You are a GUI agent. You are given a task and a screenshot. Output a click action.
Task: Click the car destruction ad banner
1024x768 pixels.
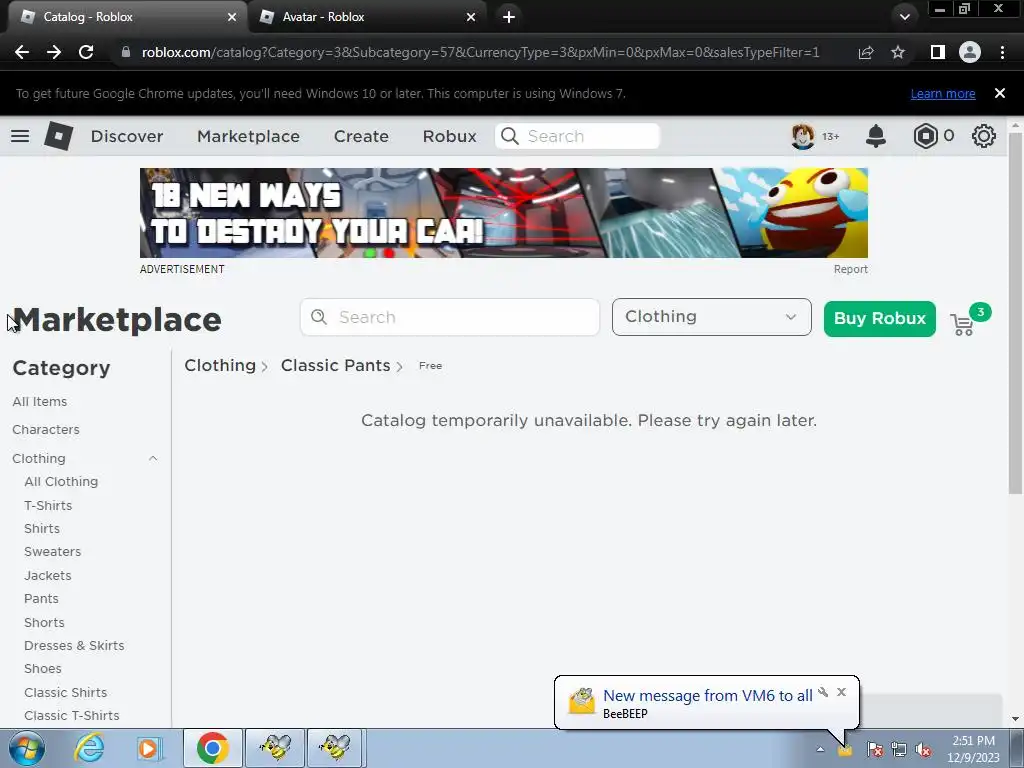coord(504,213)
